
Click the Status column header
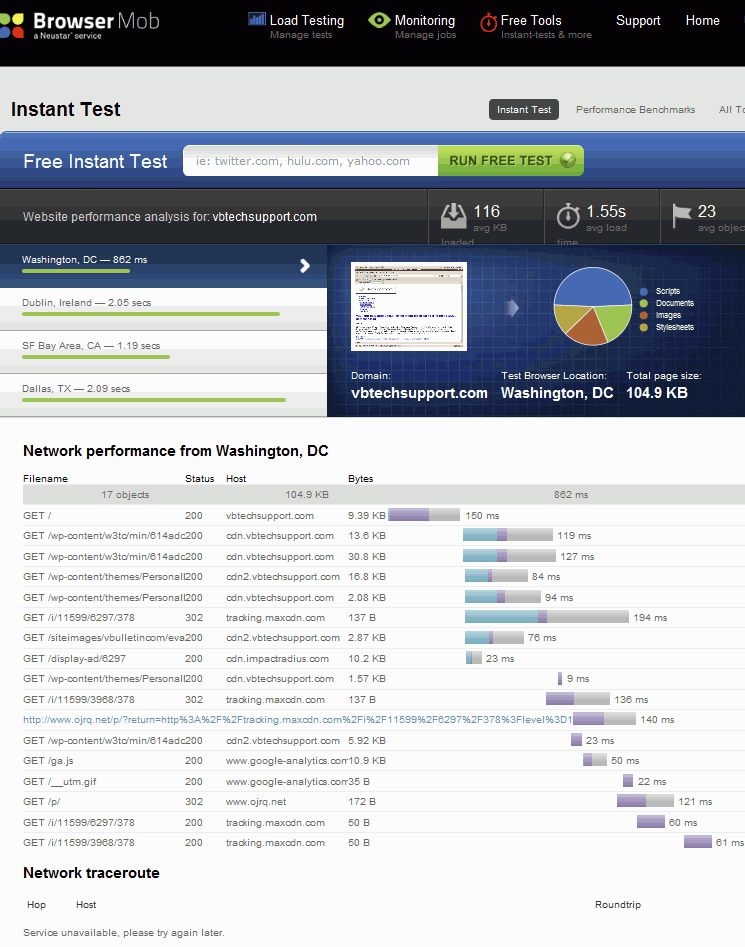point(200,479)
